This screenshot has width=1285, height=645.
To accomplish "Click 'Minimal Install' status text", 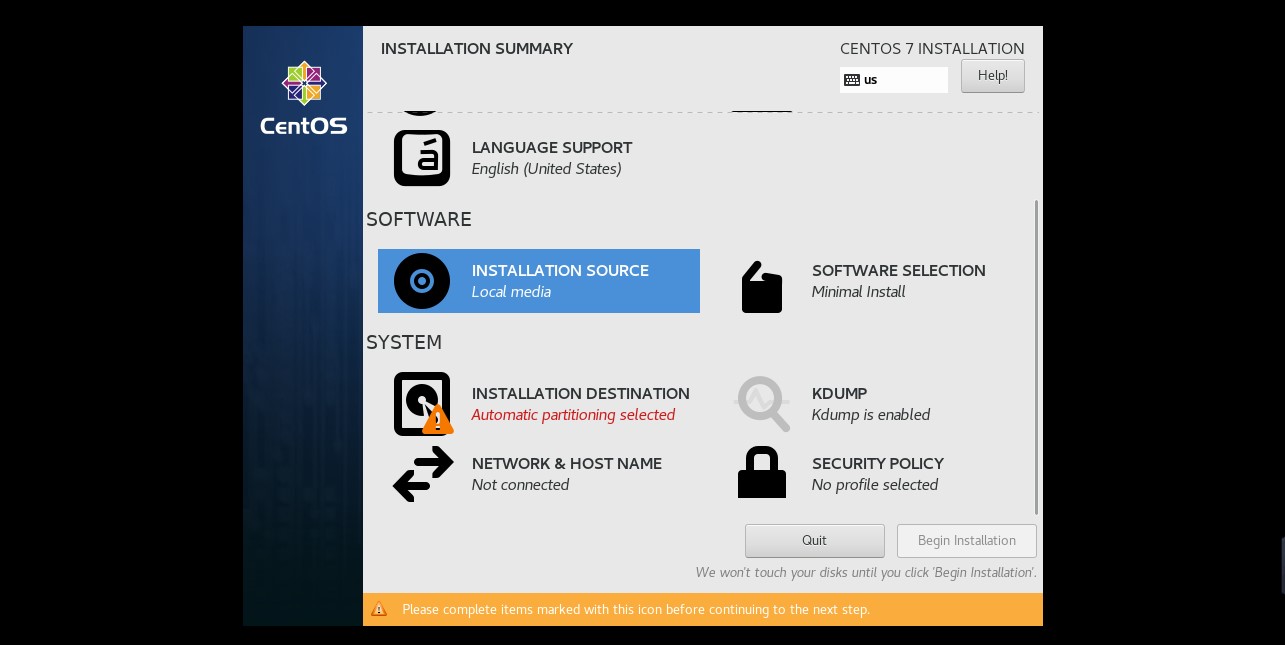I will pyautogui.click(x=859, y=292).
